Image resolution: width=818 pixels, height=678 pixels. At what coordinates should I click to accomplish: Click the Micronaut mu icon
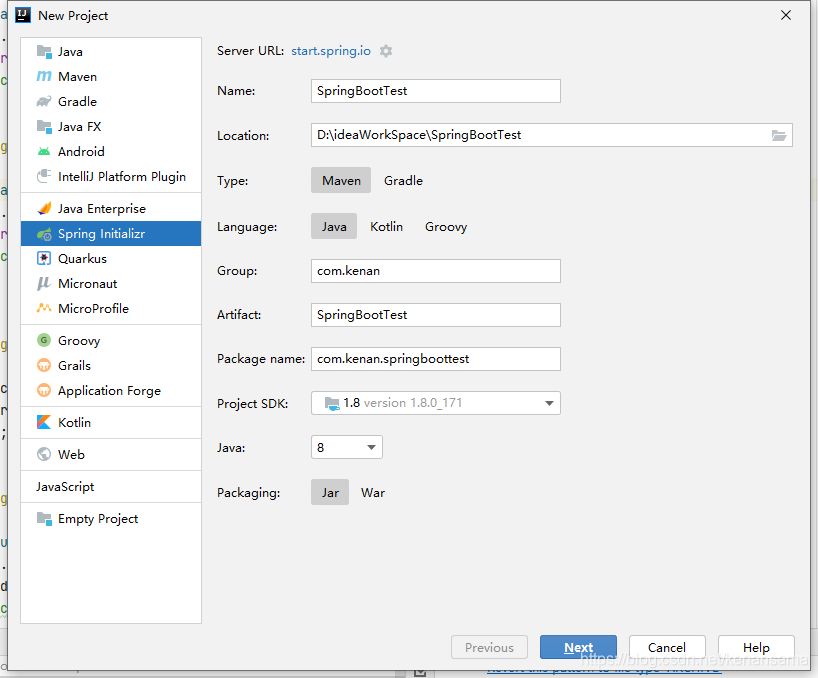(x=44, y=284)
